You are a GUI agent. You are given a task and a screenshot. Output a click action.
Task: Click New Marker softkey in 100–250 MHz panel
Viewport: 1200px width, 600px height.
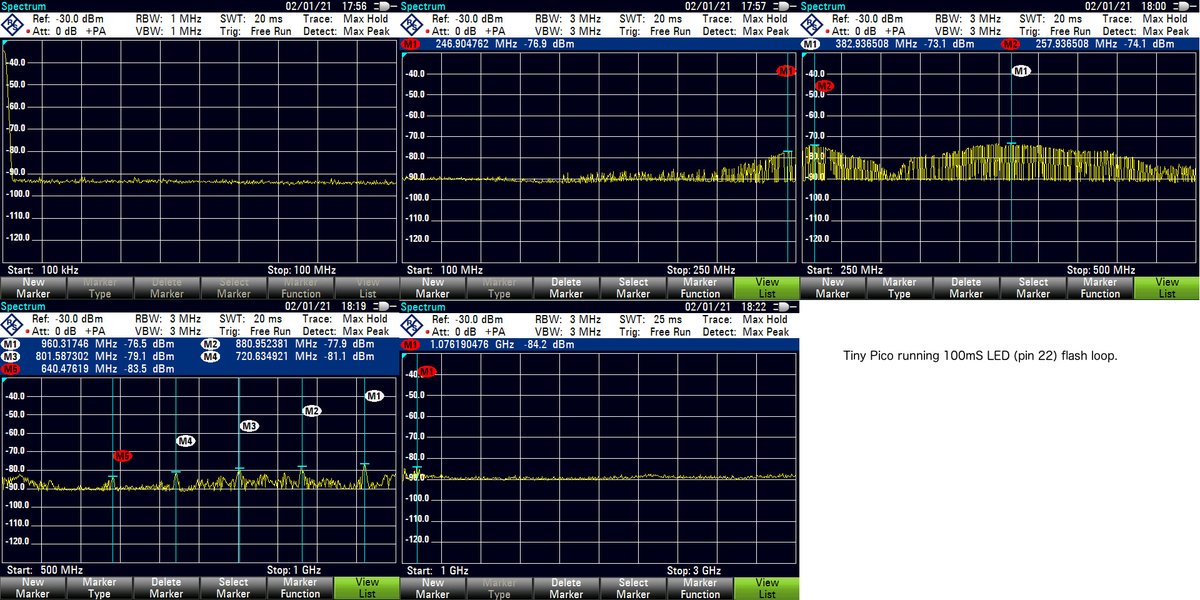[432, 288]
